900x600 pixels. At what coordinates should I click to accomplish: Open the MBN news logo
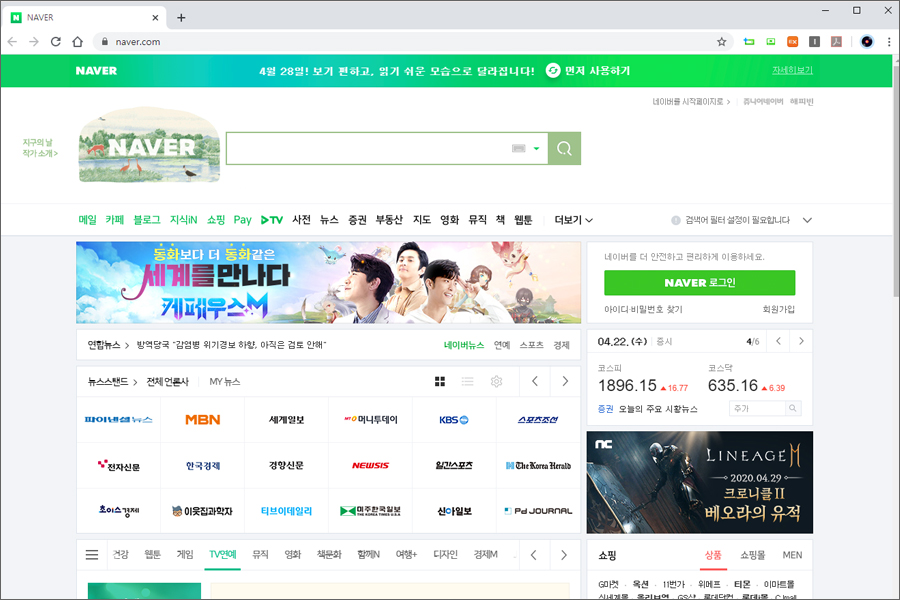tap(203, 420)
